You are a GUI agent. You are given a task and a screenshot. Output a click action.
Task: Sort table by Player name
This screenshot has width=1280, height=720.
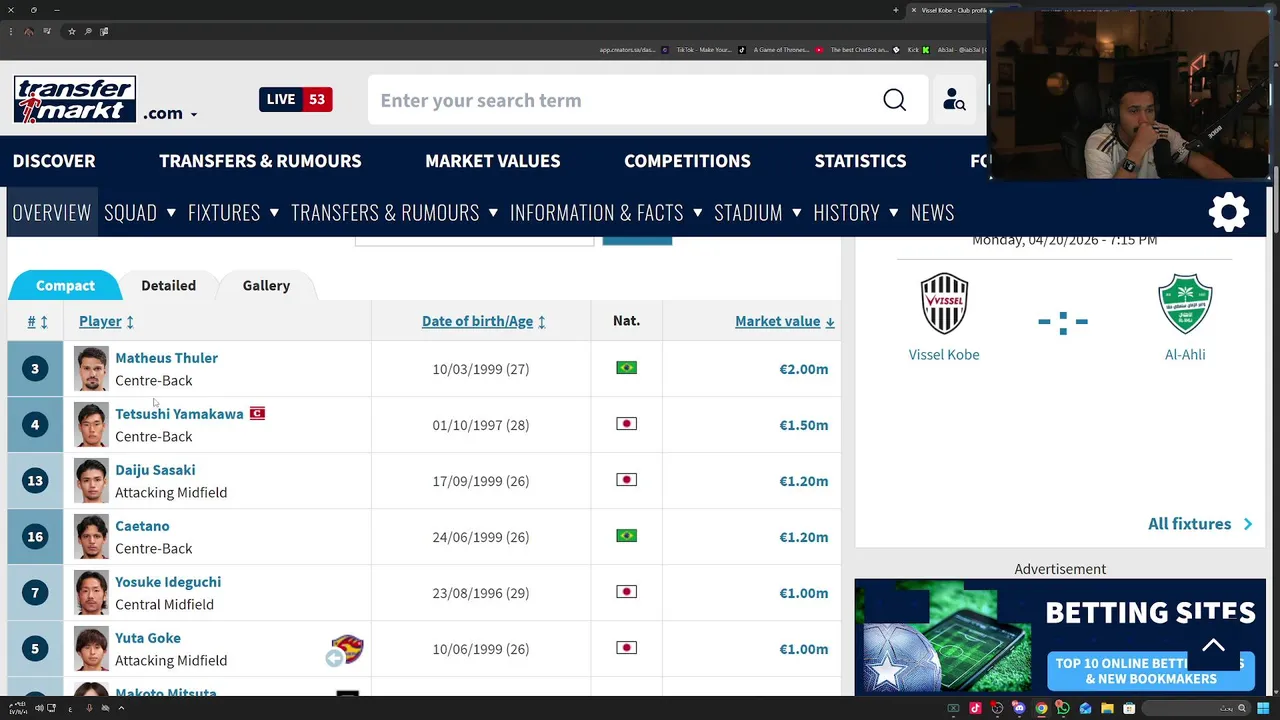(106, 321)
